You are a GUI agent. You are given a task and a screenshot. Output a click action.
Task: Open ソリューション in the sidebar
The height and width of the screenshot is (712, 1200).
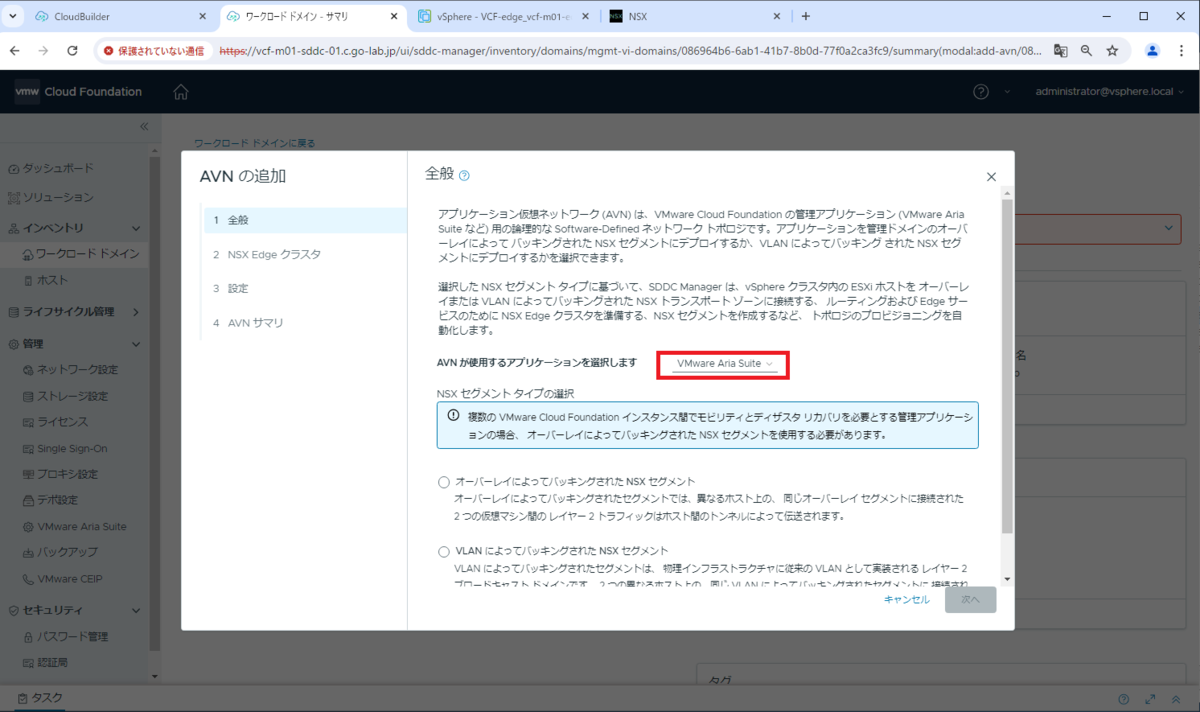click(58, 197)
